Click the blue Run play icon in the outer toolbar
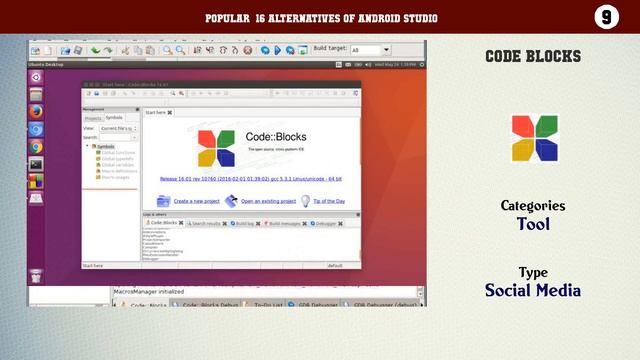The image size is (640, 360). [278, 51]
